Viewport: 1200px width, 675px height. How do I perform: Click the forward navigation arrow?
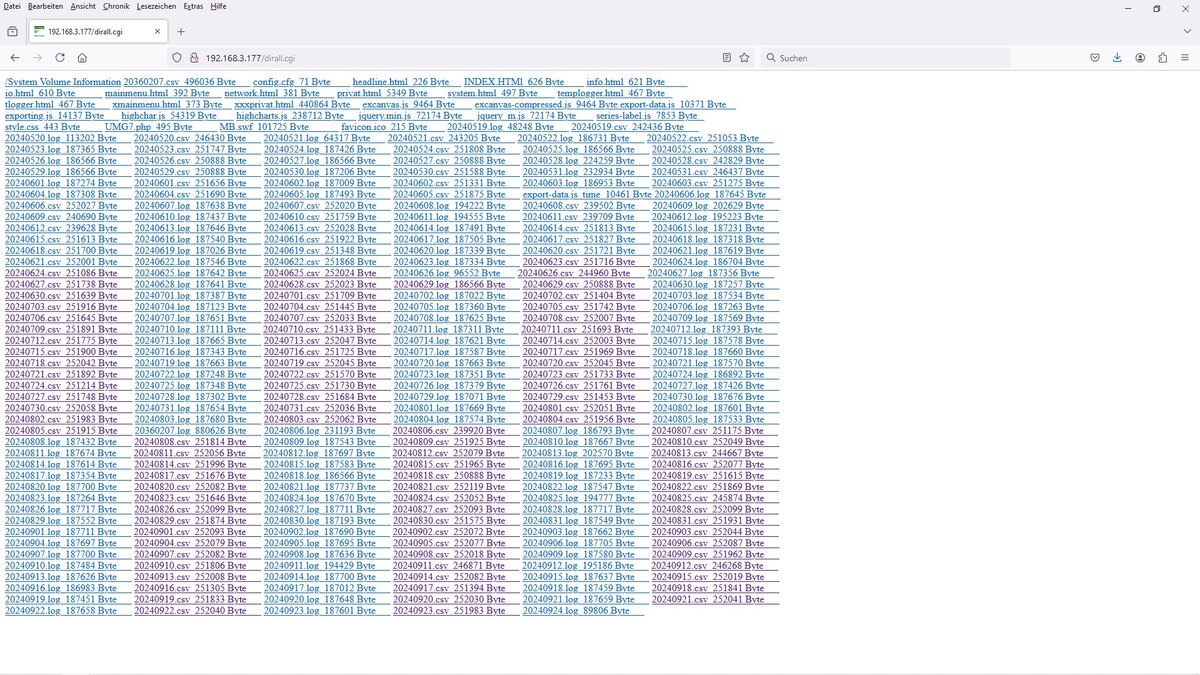[38, 58]
